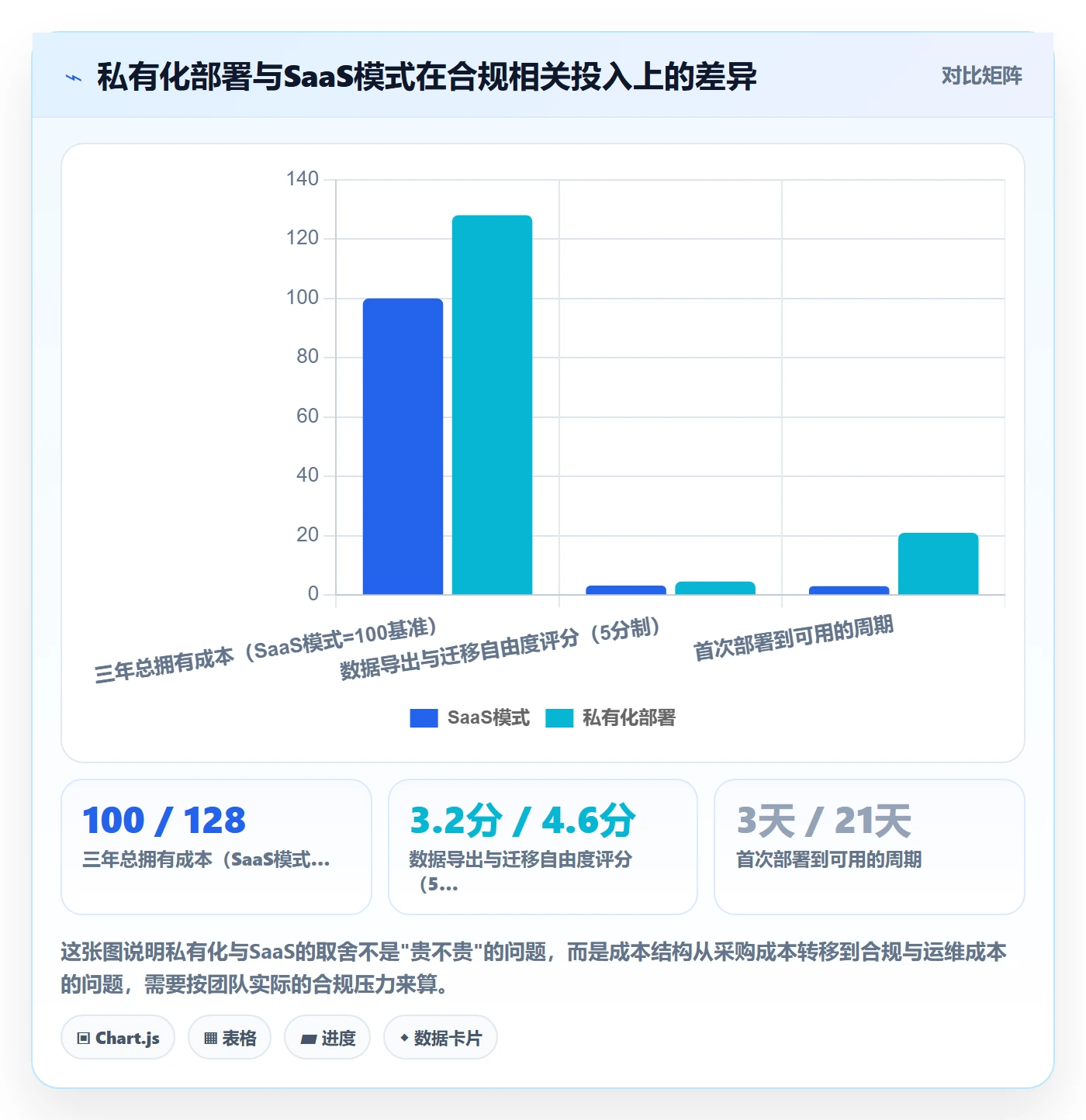Click the SaaS模式 legend label
The height and width of the screenshot is (1120, 1086).
[489, 718]
